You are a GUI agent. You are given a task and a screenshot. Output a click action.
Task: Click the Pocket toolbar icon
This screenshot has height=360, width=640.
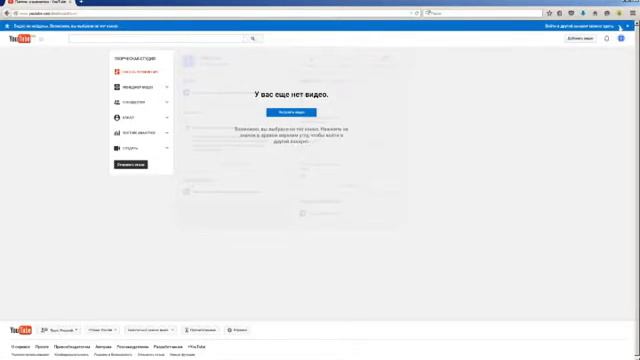(x=571, y=13)
